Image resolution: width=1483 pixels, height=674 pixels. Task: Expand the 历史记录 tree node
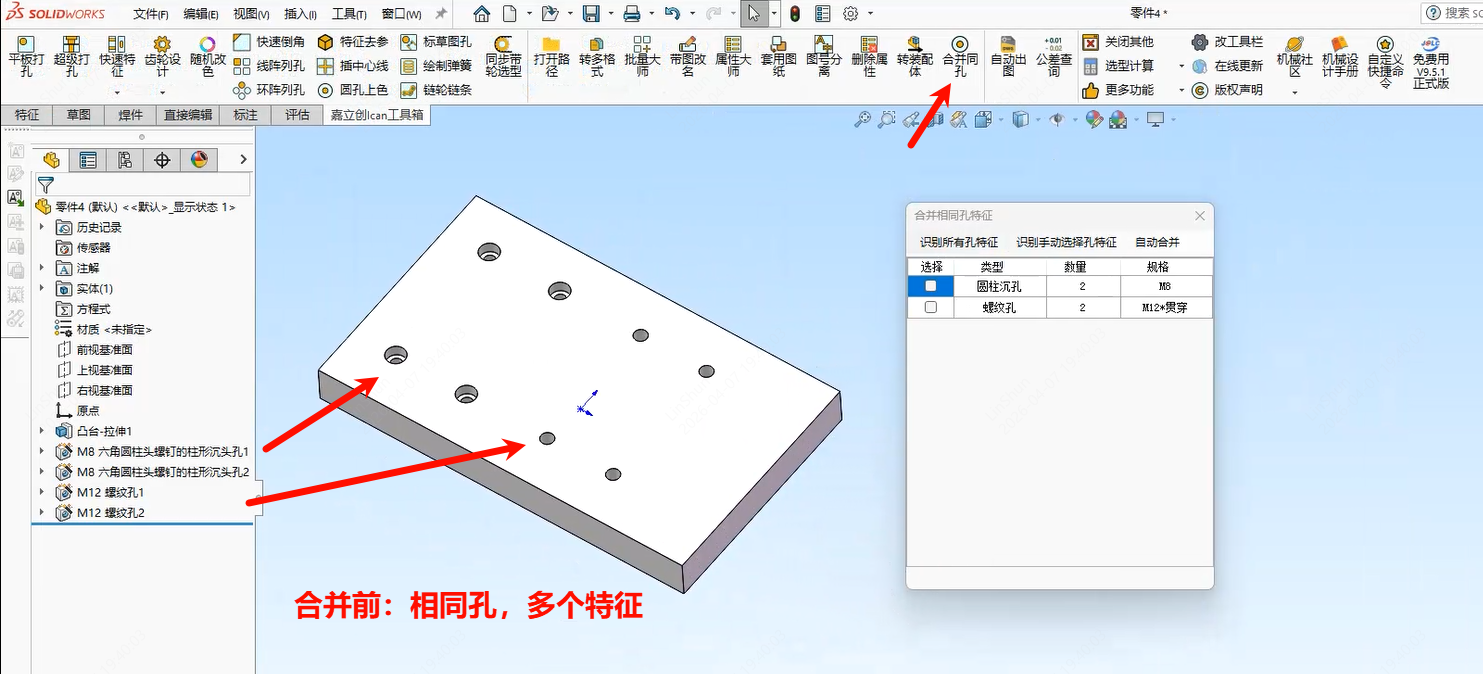[x=42, y=227]
